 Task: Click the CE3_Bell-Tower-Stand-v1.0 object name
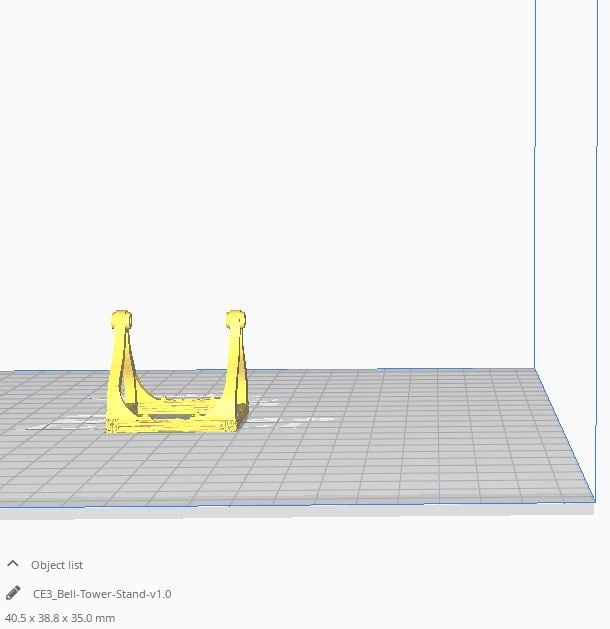102,594
